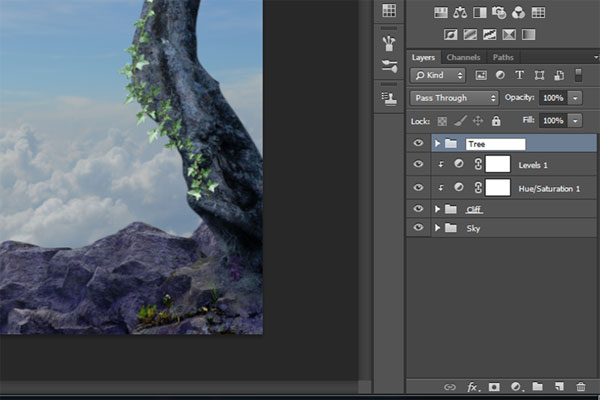Screen dimensions: 600x400
Task: Create a new group folder icon
Action: click(537, 386)
